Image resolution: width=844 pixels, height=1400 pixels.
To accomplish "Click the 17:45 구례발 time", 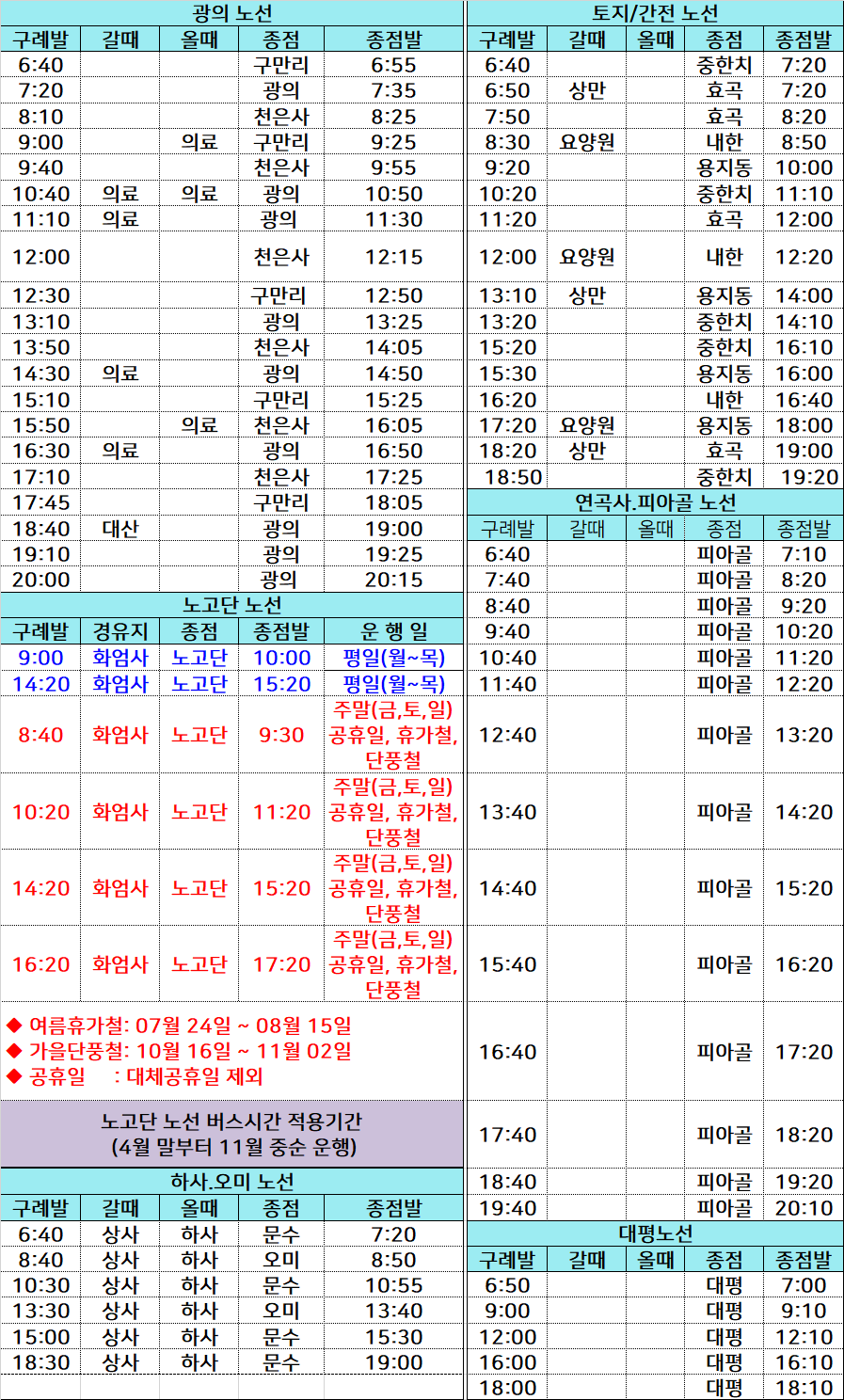I will (x=40, y=502).
